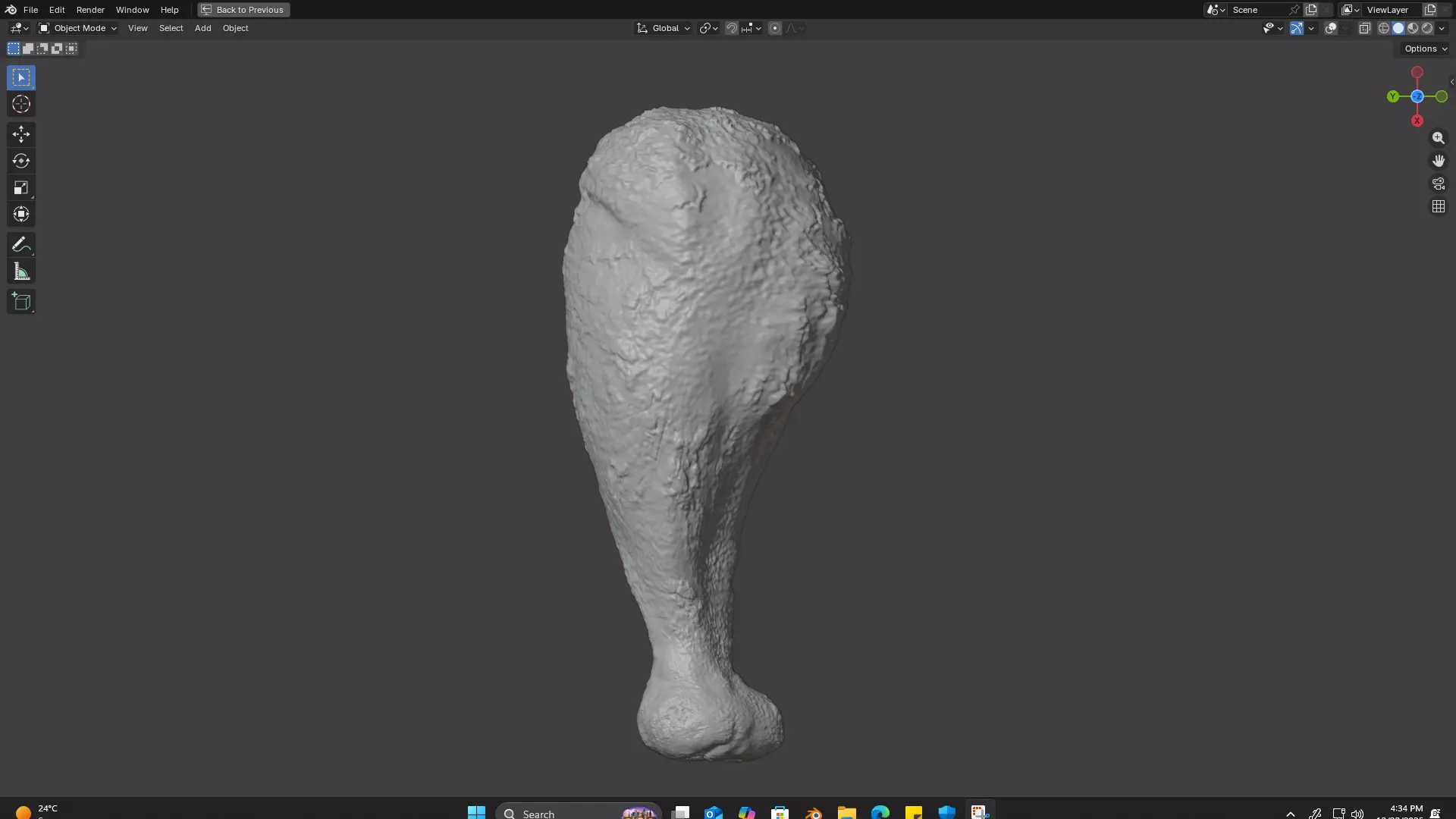Image resolution: width=1456 pixels, height=819 pixels.
Task: Click the red X axis gizmo circle
Action: click(x=1417, y=121)
